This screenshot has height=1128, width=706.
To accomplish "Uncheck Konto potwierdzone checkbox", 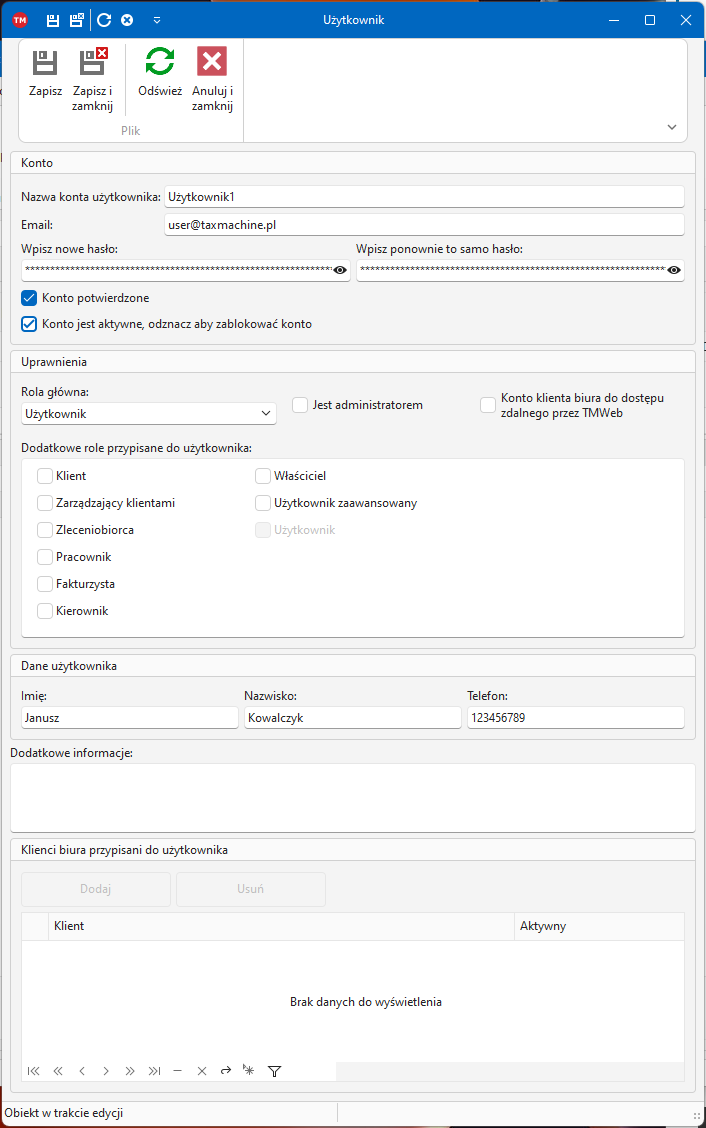I will [29, 298].
